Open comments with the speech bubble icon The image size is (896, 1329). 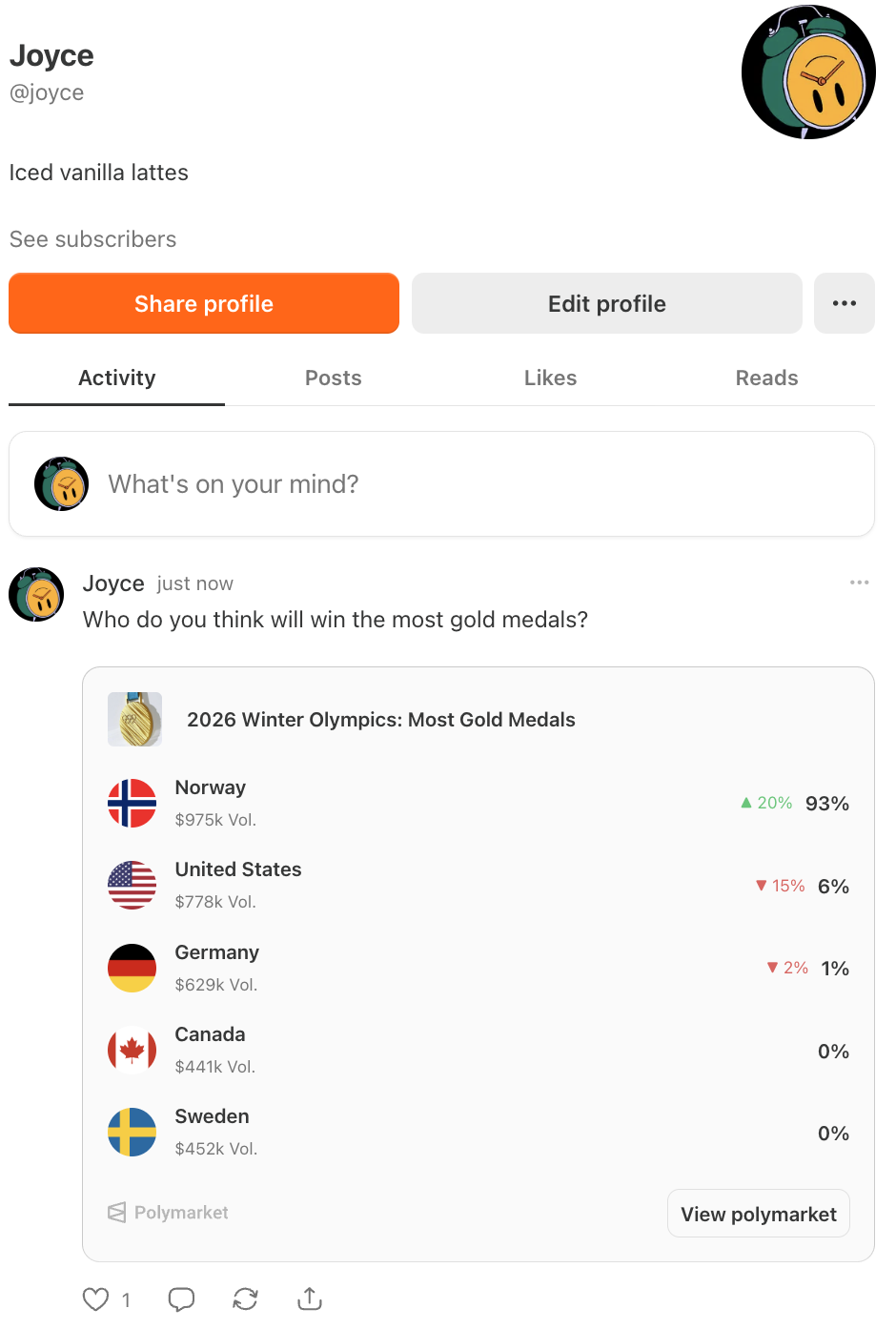tap(181, 1298)
